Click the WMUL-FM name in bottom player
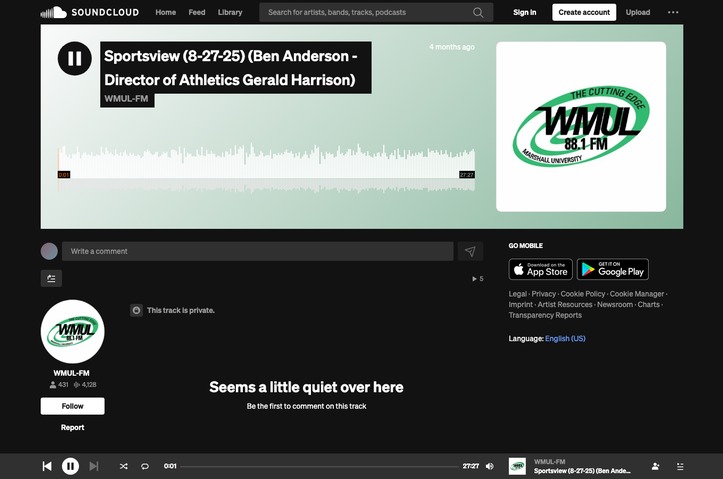 pos(550,461)
